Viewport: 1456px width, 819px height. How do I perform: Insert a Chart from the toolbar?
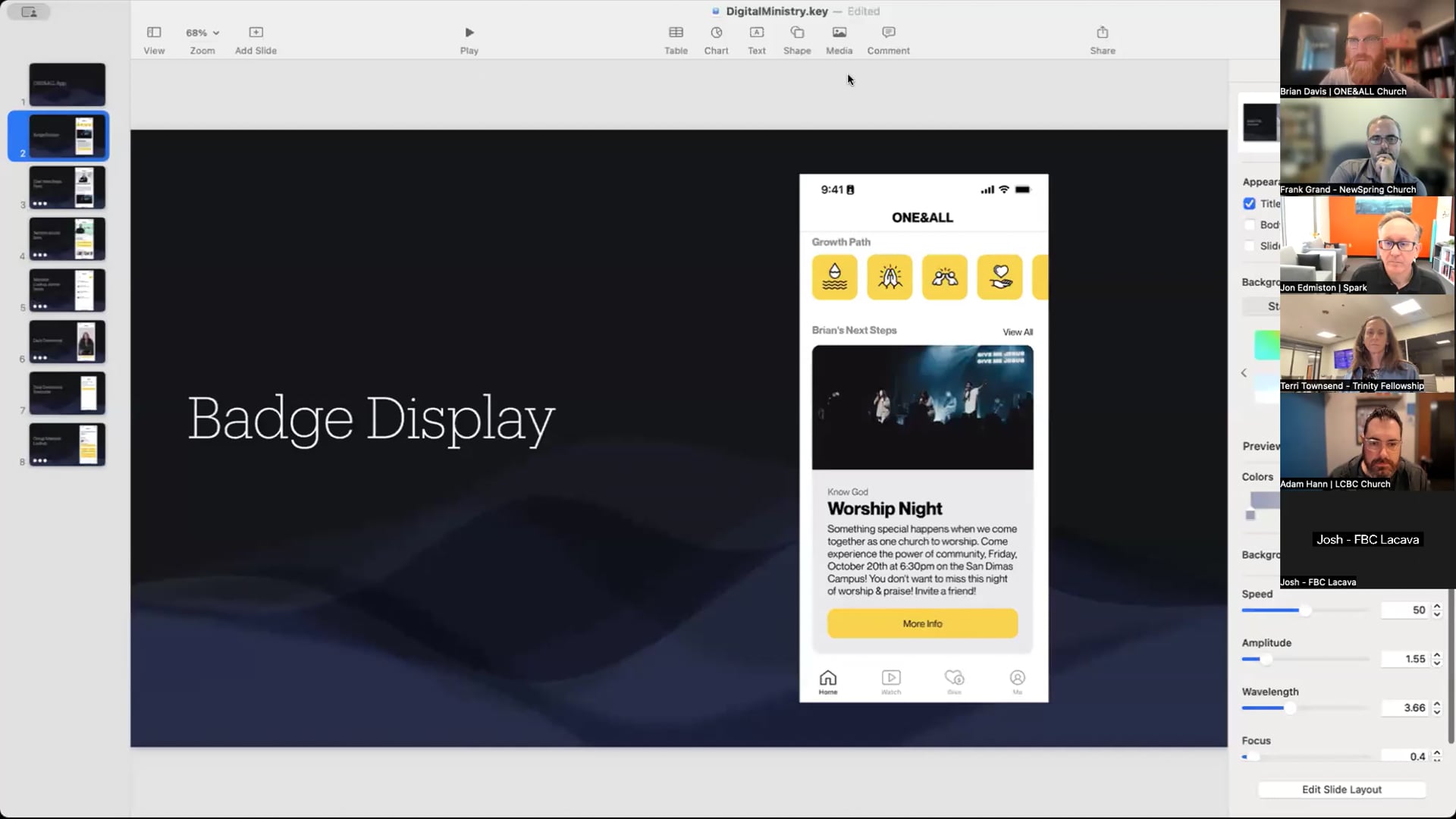pyautogui.click(x=716, y=40)
